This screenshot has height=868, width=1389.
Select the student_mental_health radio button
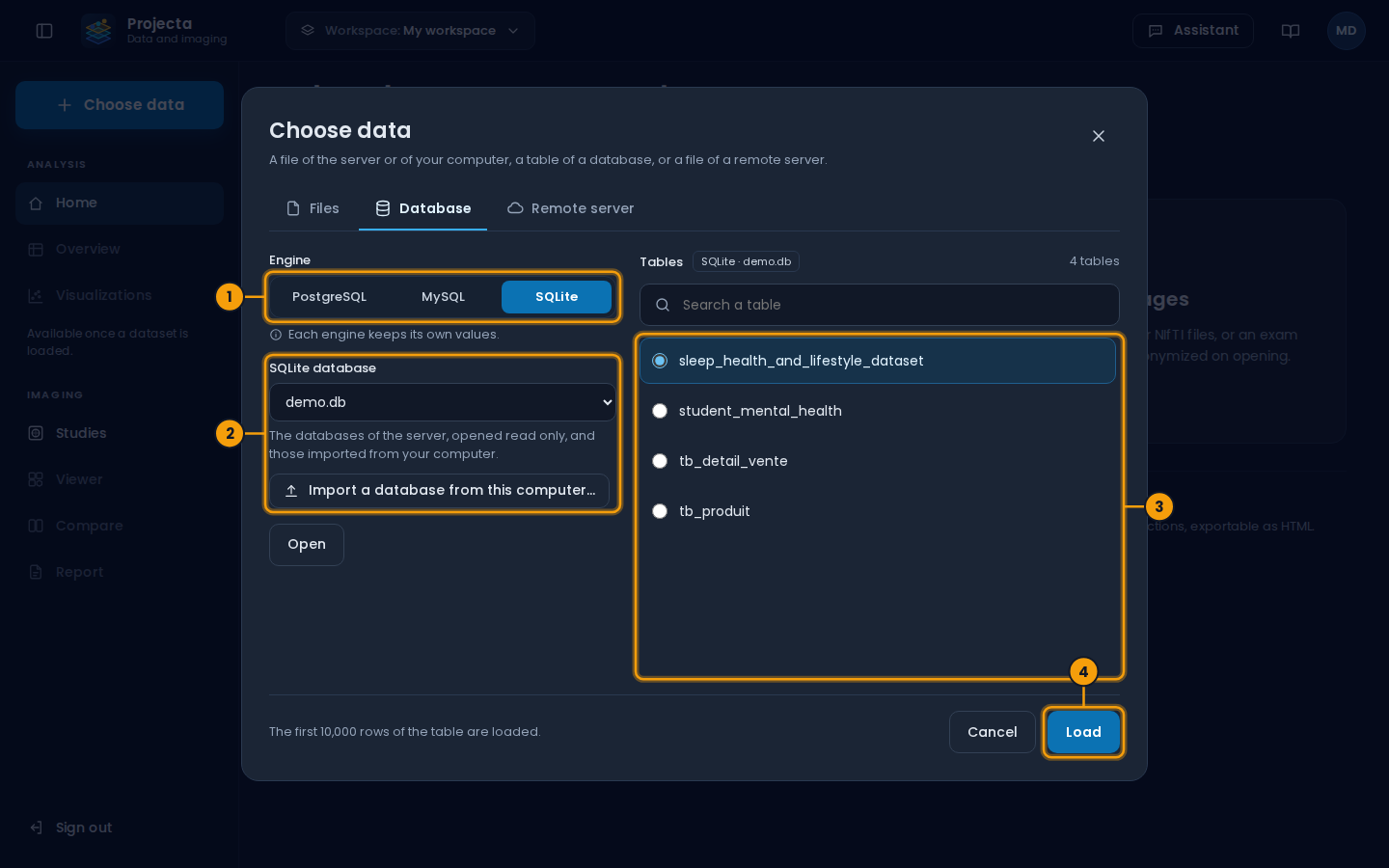660,411
